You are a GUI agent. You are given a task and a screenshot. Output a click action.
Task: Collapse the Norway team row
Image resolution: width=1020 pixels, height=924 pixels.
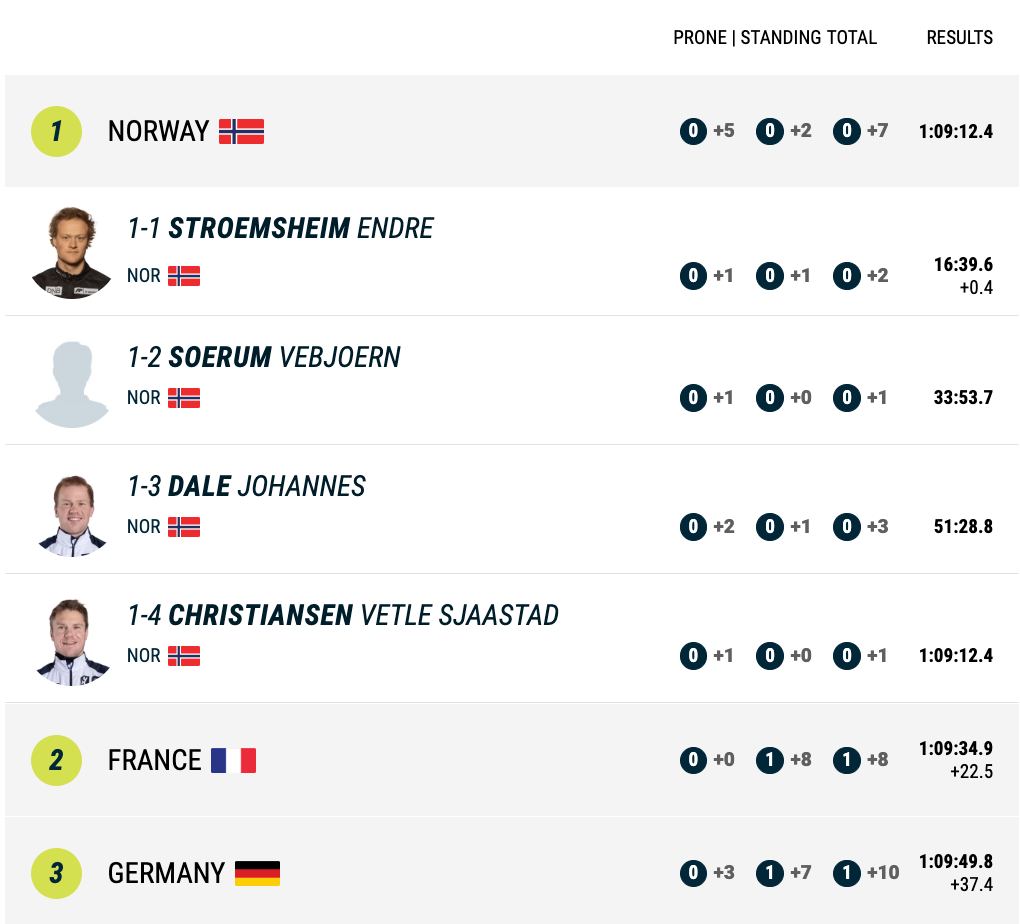click(x=511, y=131)
